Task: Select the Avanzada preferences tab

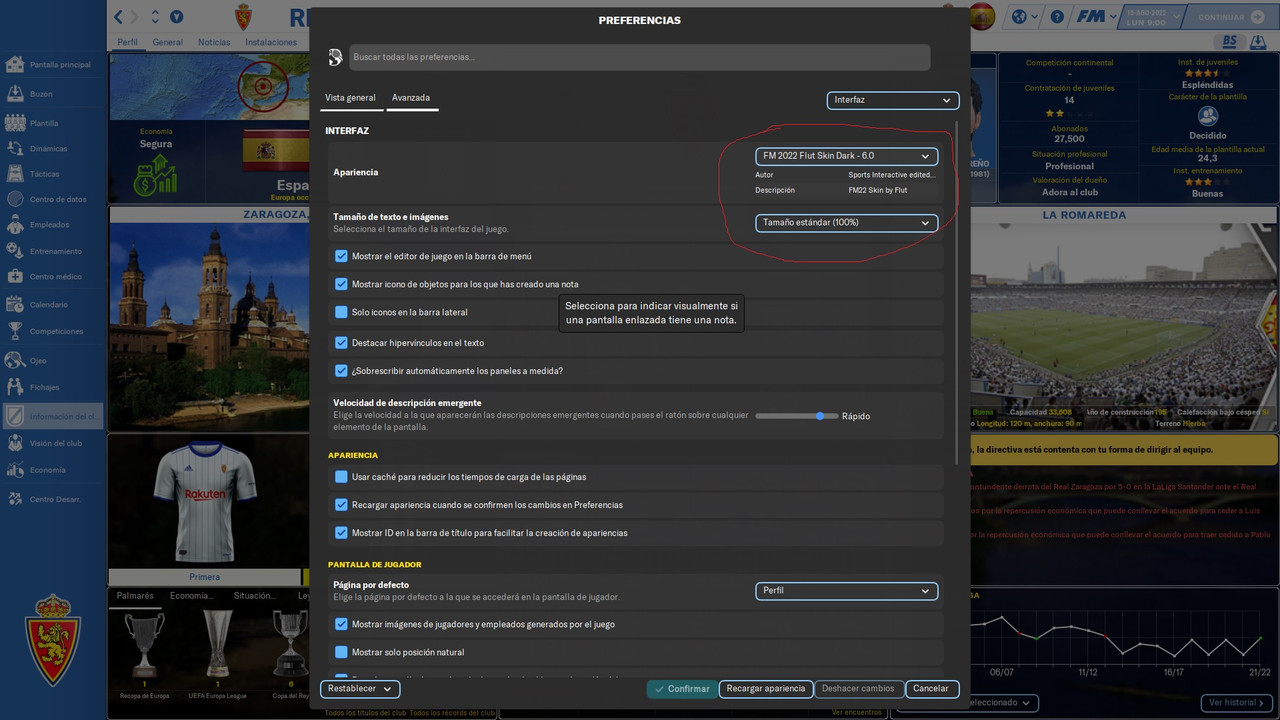Action: click(411, 98)
